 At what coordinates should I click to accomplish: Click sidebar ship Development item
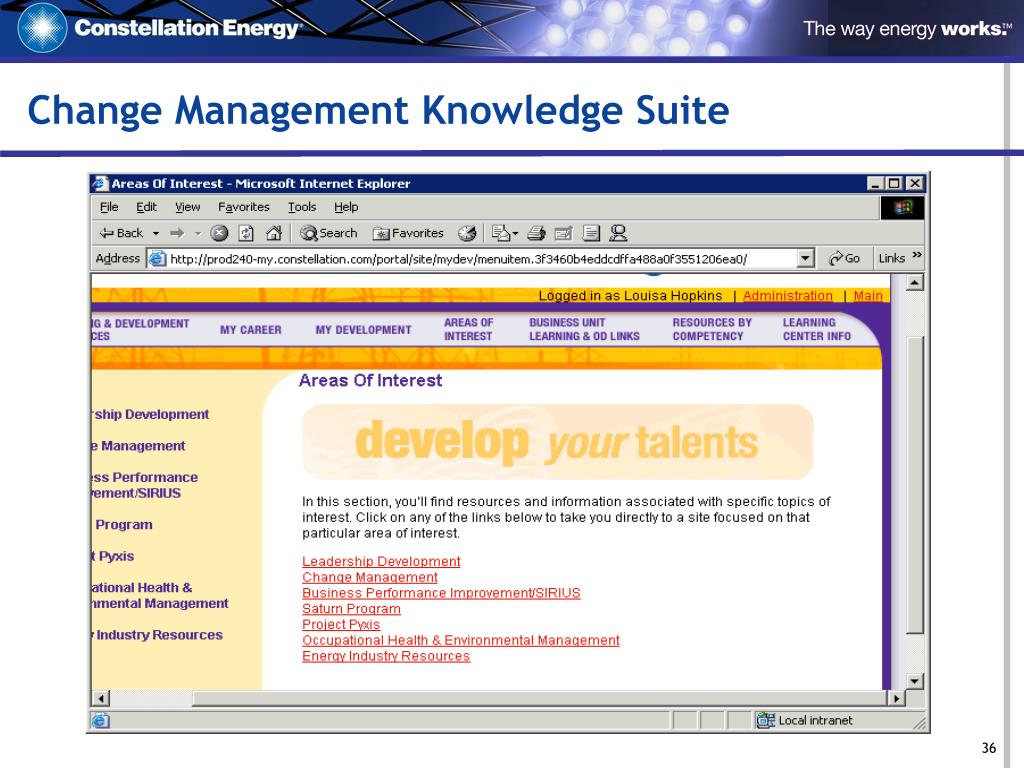(x=151, y=414)
